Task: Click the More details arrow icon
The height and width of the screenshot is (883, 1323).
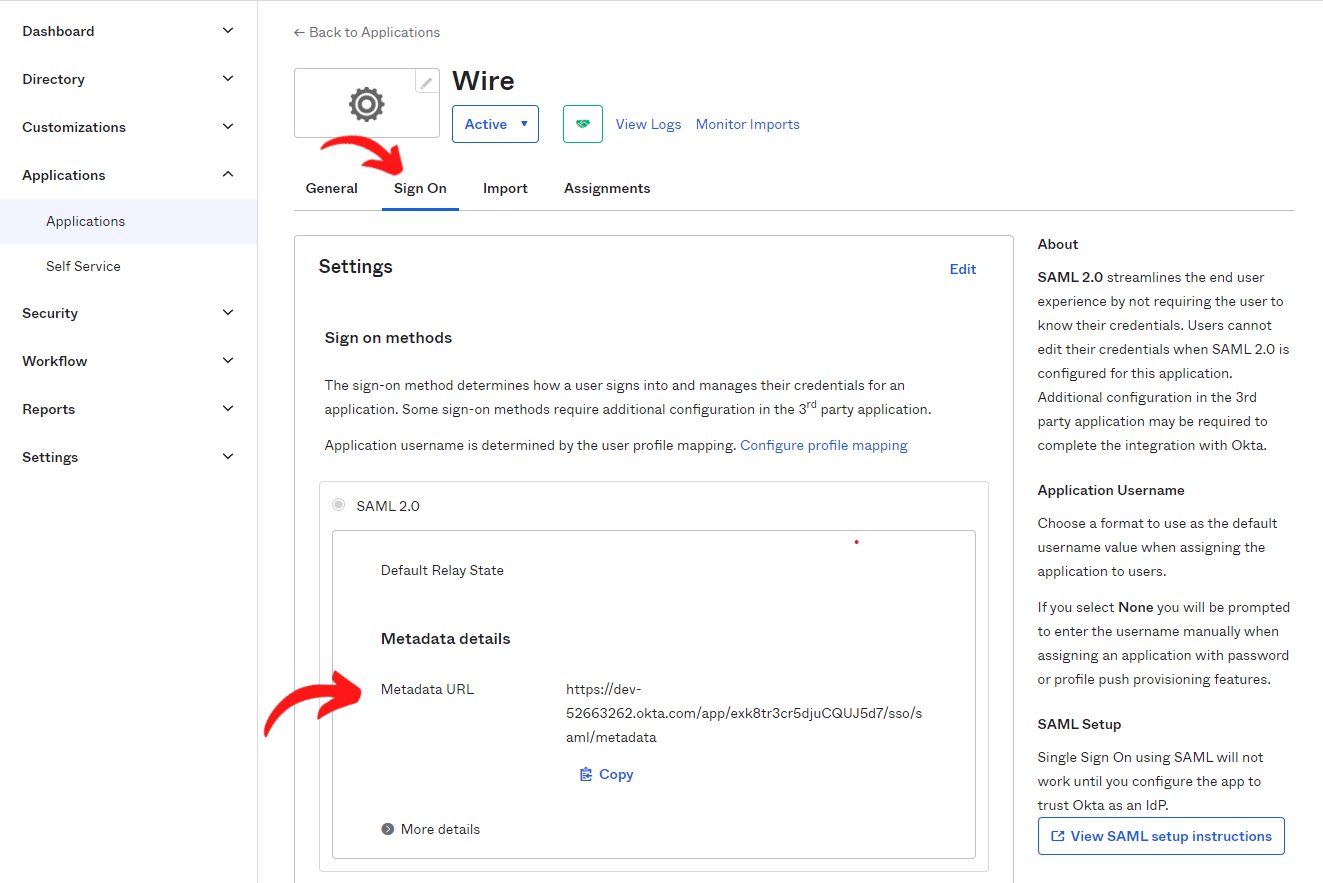Action: (x=388, y=829)
